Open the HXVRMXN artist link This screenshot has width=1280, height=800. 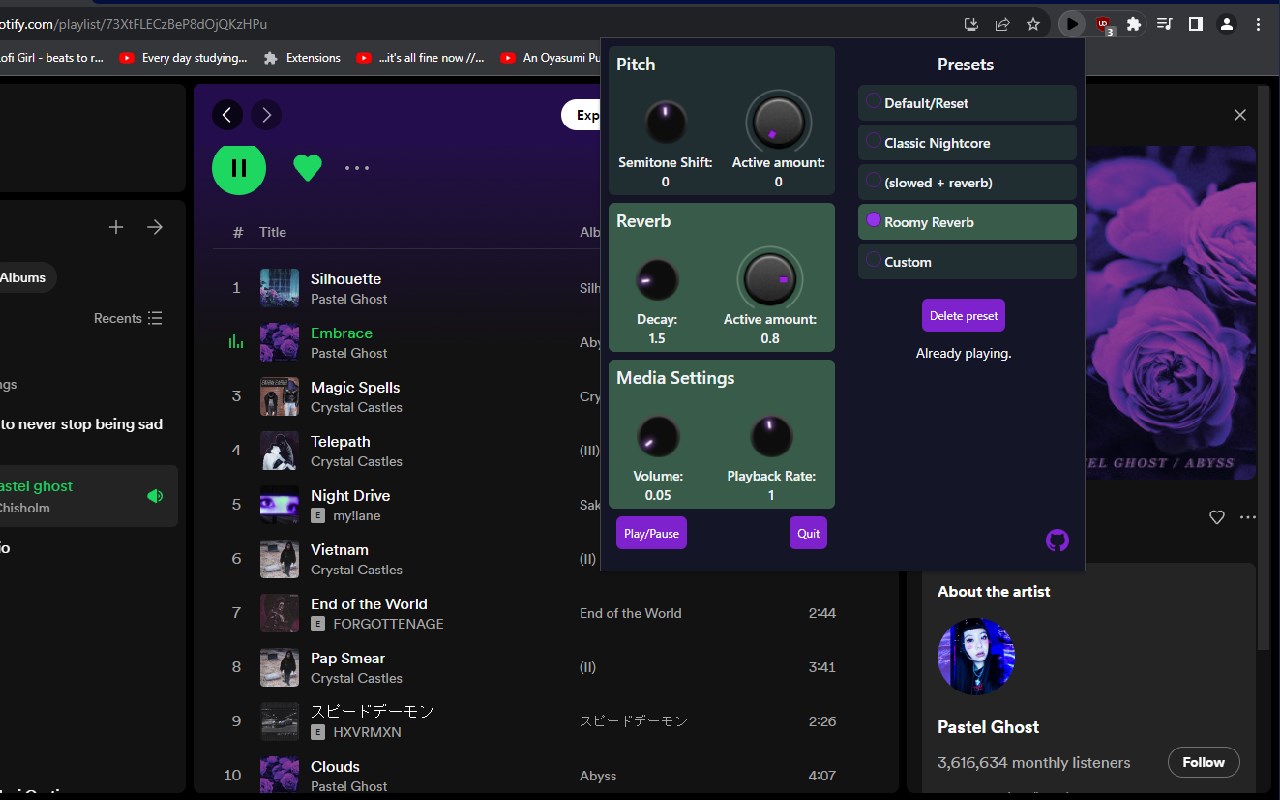pyautogui.click(x=367, y=732)
